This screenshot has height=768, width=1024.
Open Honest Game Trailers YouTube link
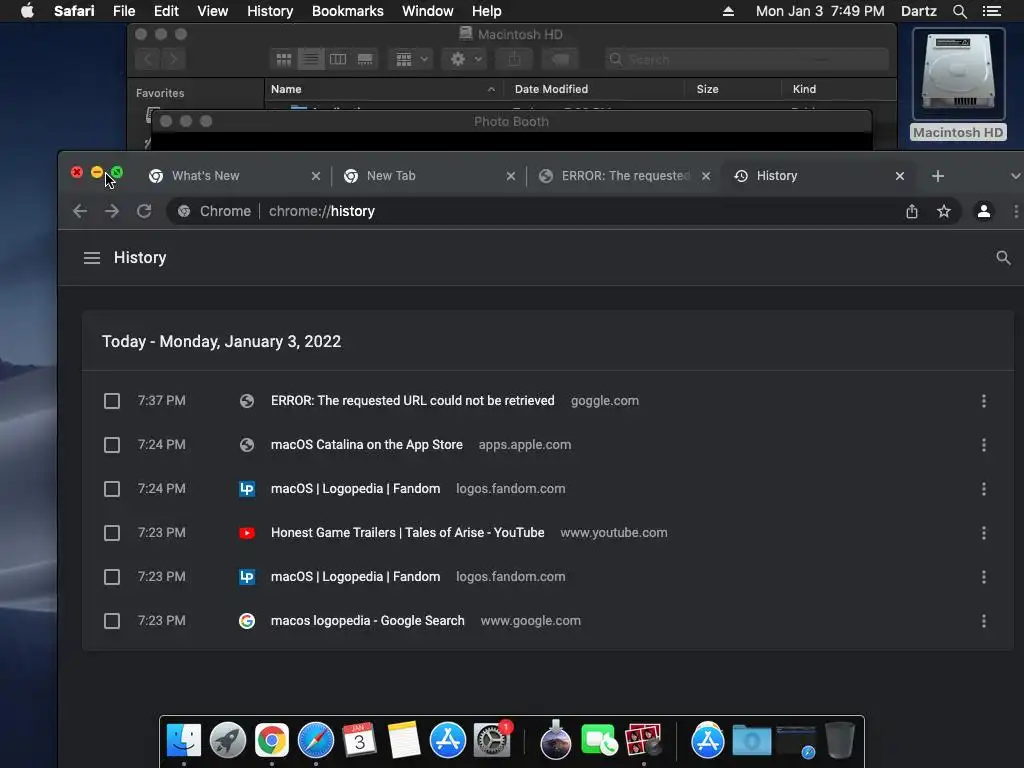click(408, 533)
